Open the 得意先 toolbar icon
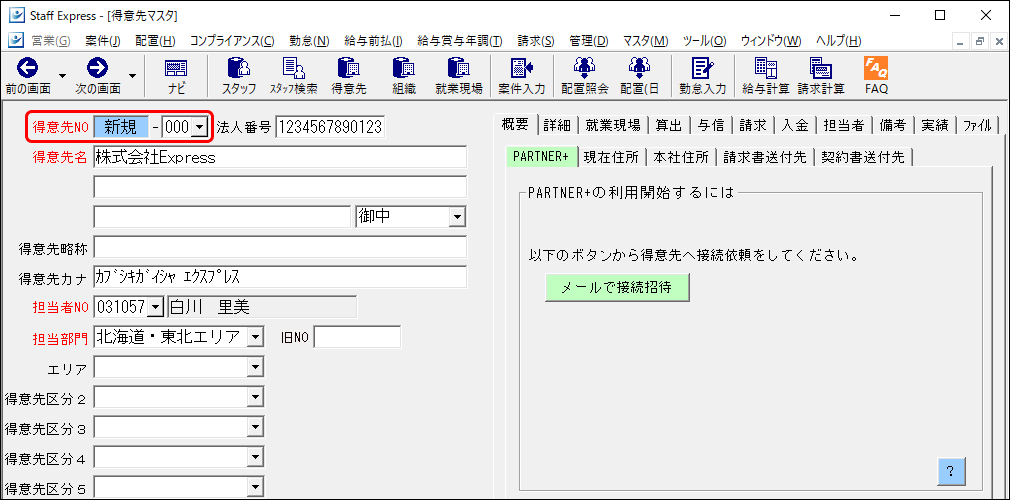Screen dimensions: 1024x500 348,68
